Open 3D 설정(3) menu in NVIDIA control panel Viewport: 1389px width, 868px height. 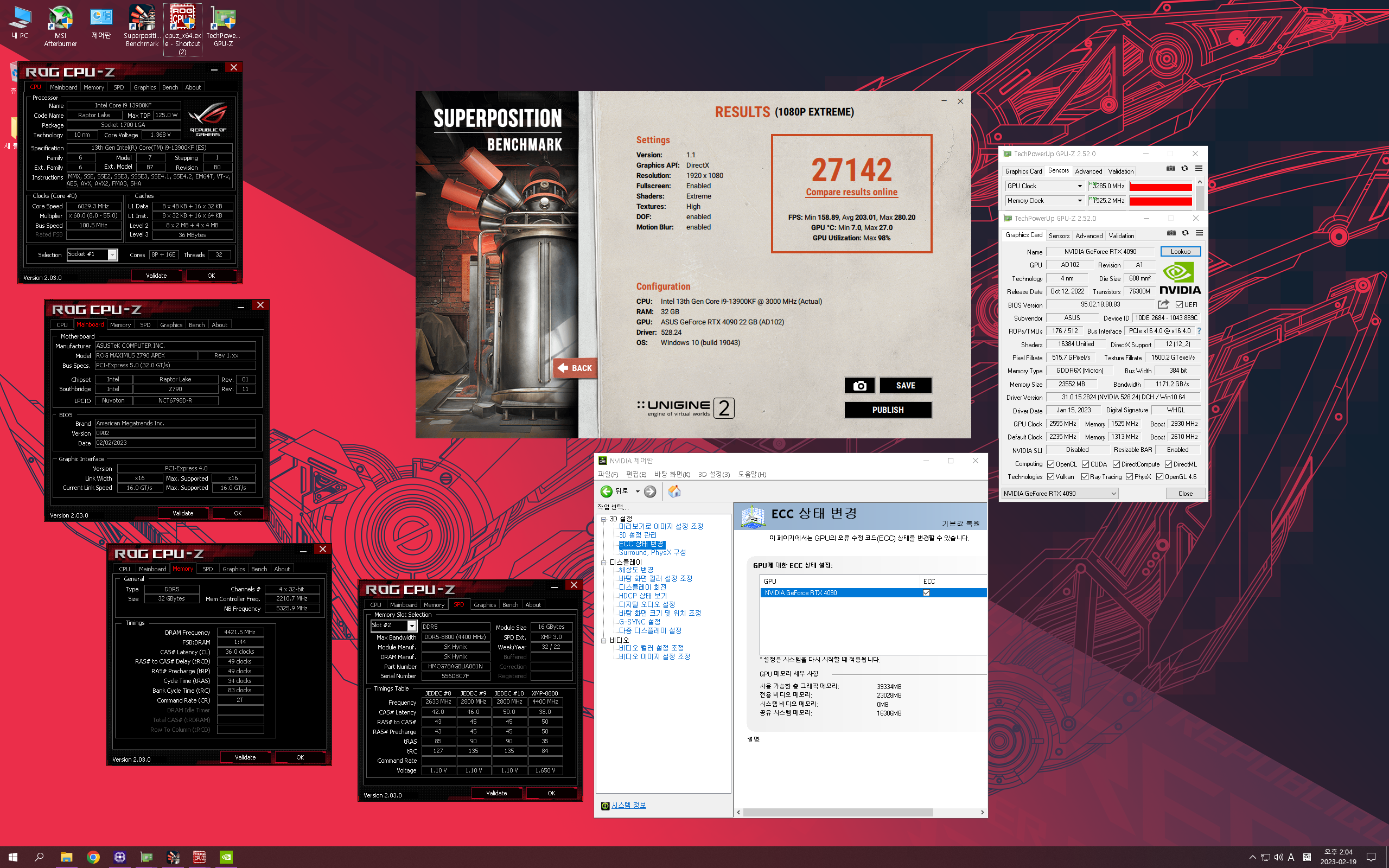(713, 474)
